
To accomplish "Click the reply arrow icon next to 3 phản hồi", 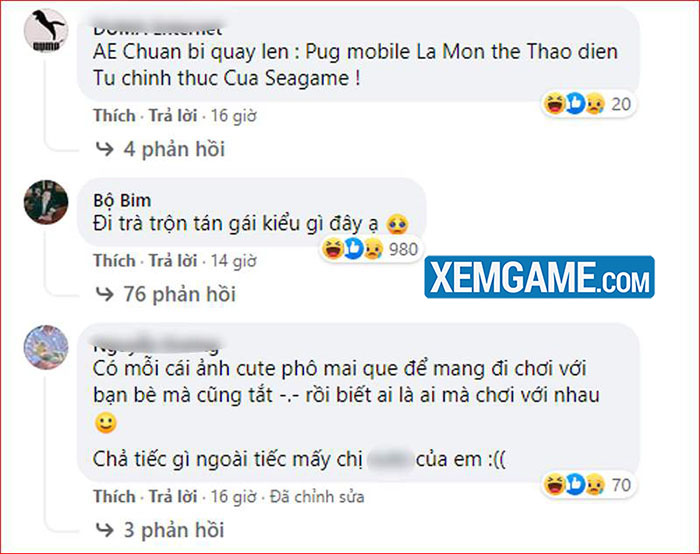I will (x=105, y=530).
